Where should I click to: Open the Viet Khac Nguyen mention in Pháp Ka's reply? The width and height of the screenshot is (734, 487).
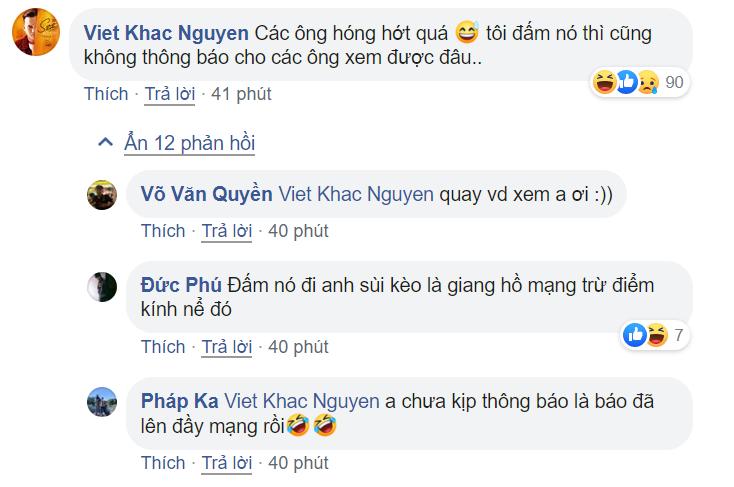(301, 401)
